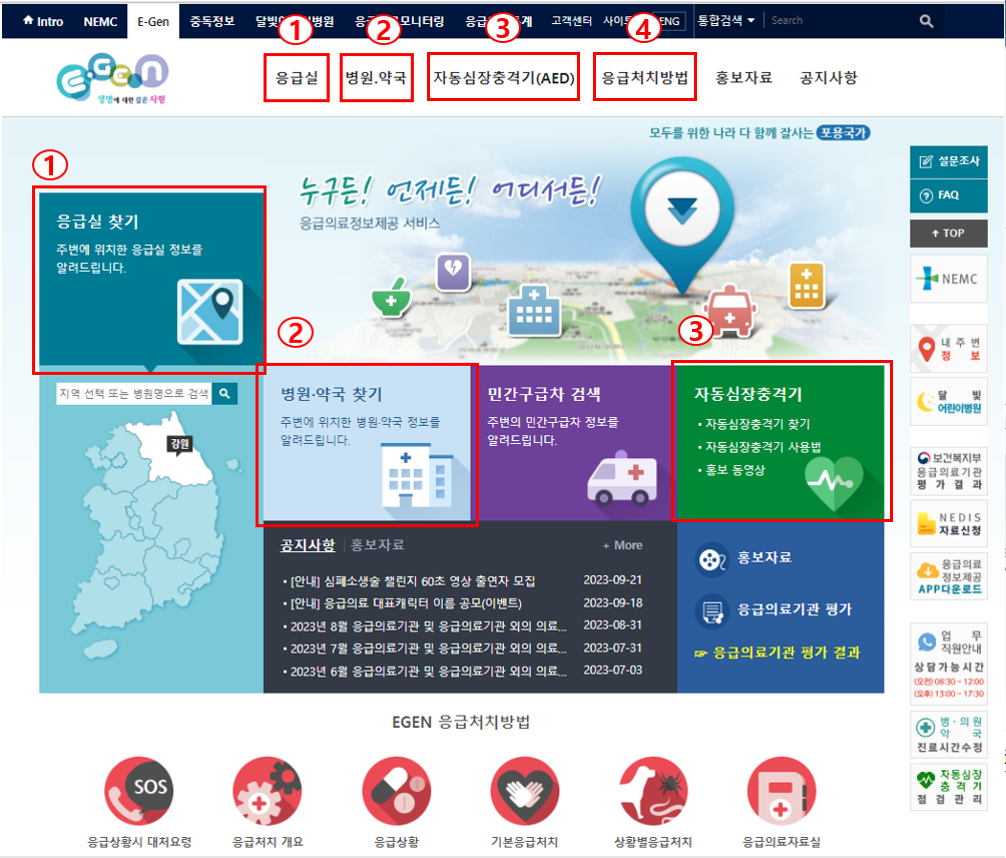Expand the 통합검색 dropdown

click(x=726, y=21)
